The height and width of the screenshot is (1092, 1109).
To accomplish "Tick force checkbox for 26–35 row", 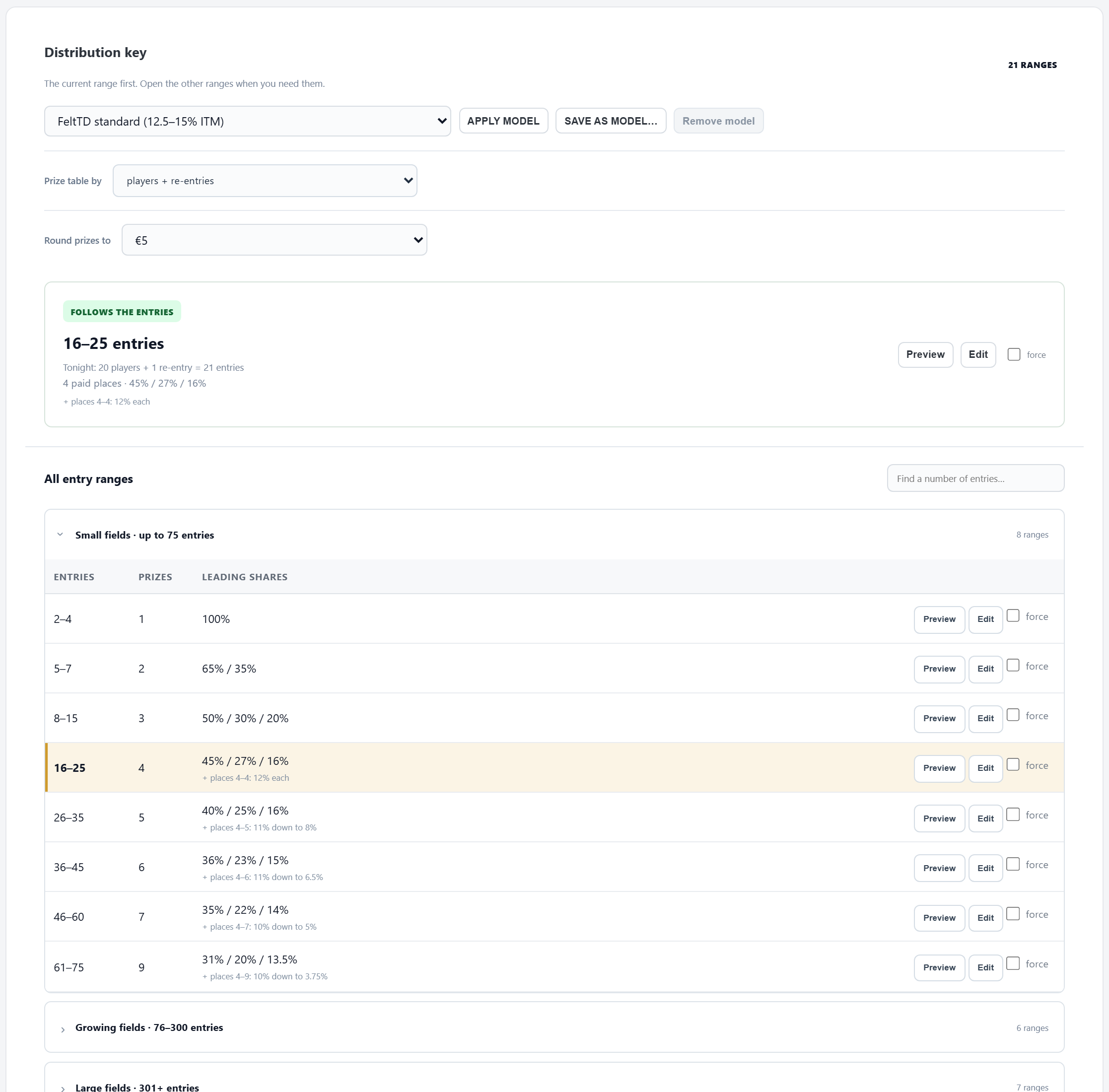I will tap(1013, 815).
